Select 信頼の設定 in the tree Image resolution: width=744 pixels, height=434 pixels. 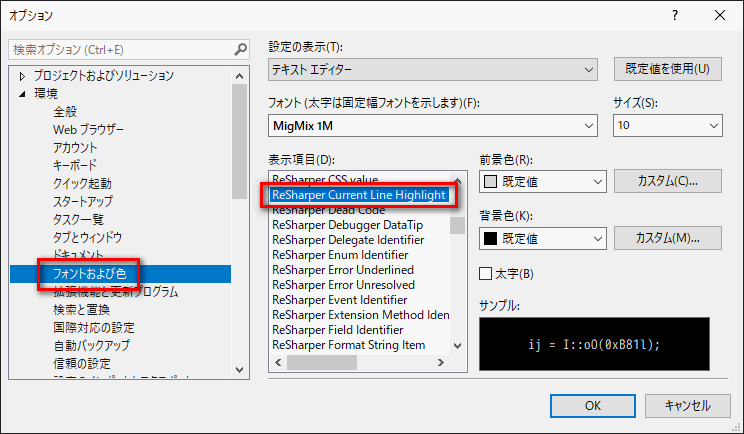82,364
